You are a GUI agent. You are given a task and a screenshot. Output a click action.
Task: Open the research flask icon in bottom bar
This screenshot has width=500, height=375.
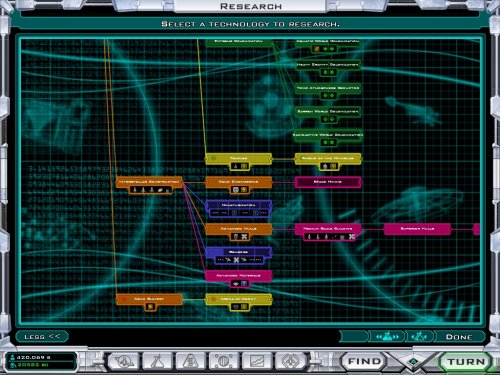[x=157, y=361]
